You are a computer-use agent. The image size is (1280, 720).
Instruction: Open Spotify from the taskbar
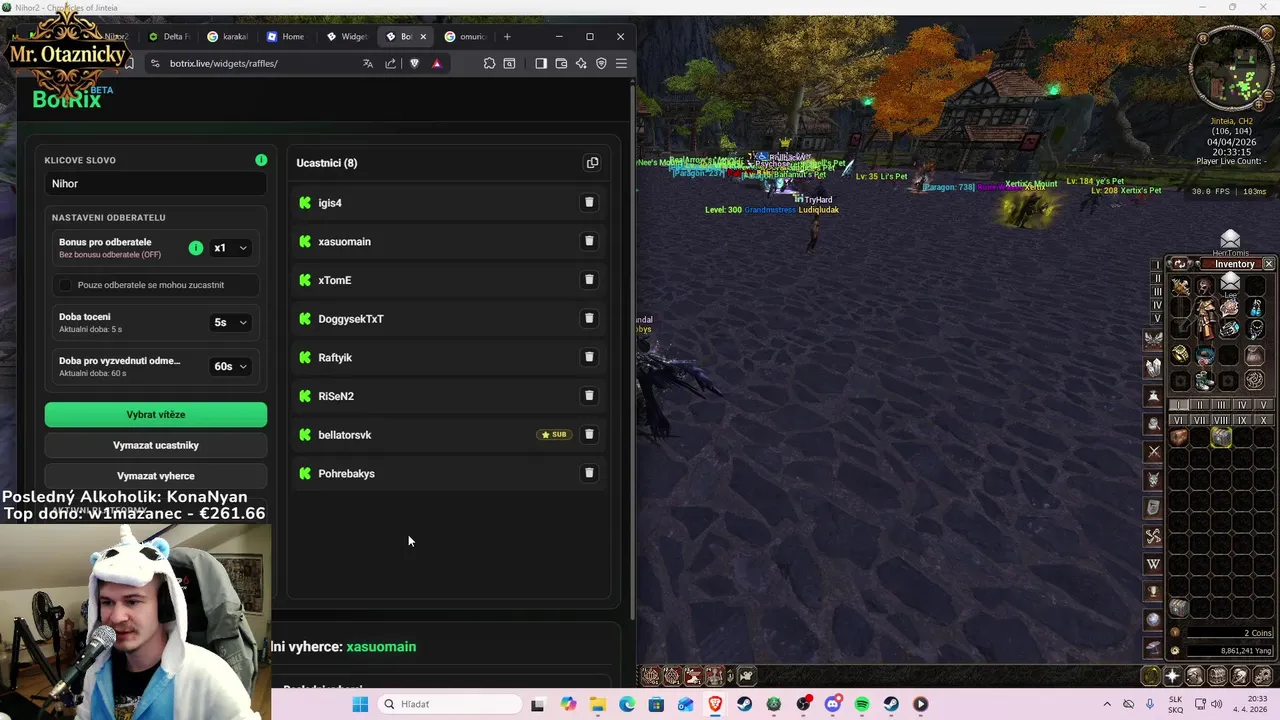coord(862,704)
